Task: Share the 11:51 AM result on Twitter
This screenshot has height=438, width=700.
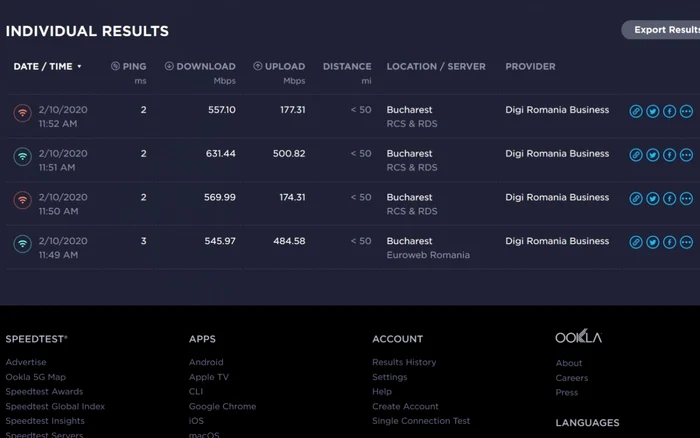Action: [x=653, y=155]
